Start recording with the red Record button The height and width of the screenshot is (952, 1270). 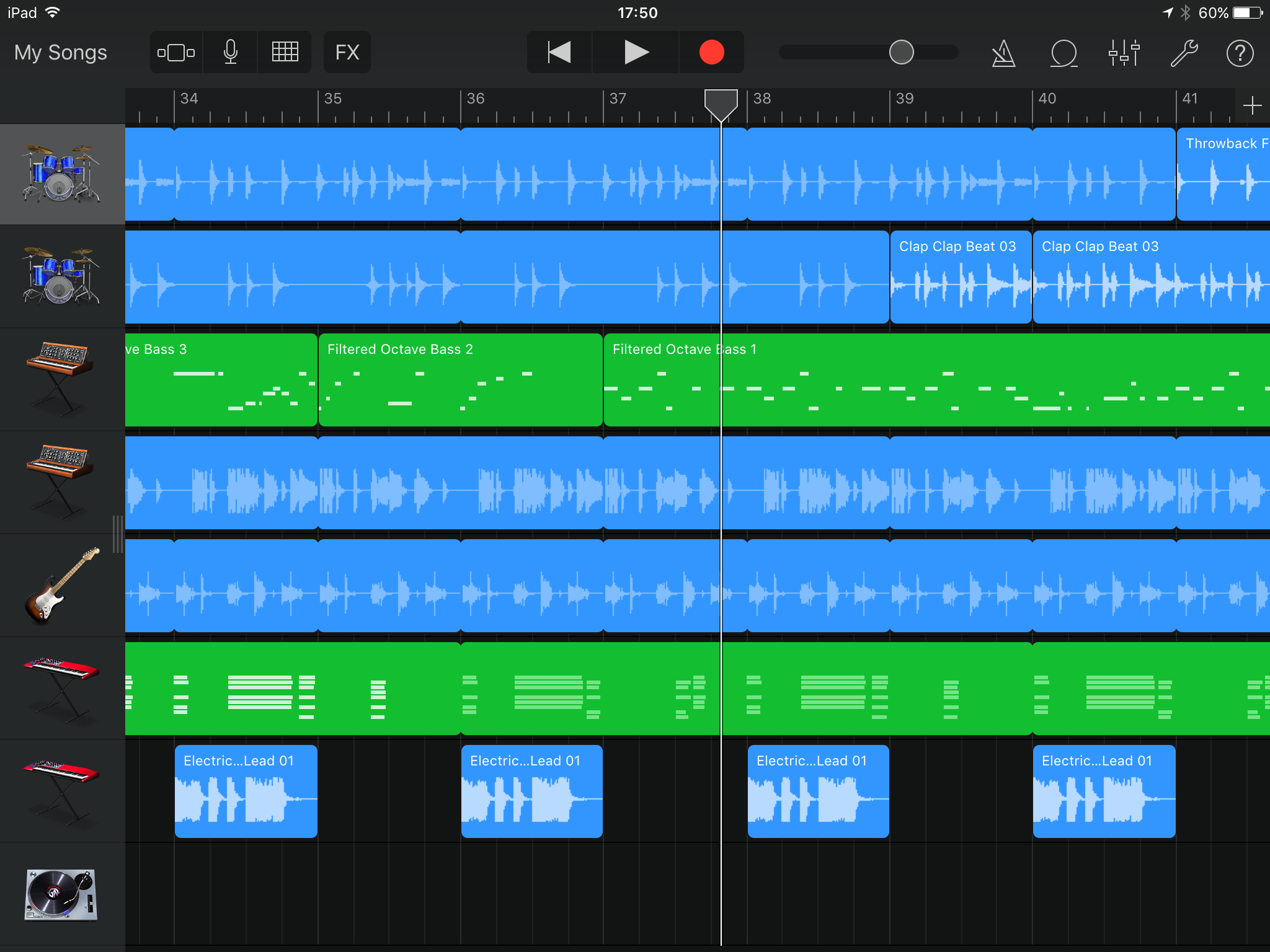coord(712,53)
